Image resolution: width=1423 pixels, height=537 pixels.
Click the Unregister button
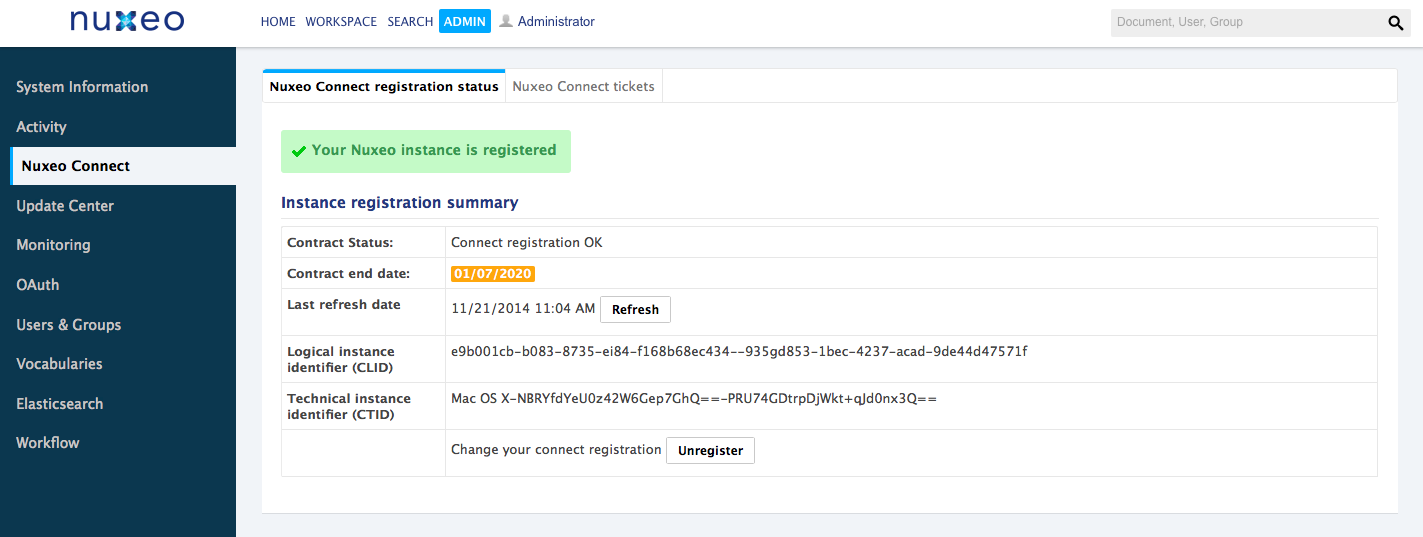[710, 451]
